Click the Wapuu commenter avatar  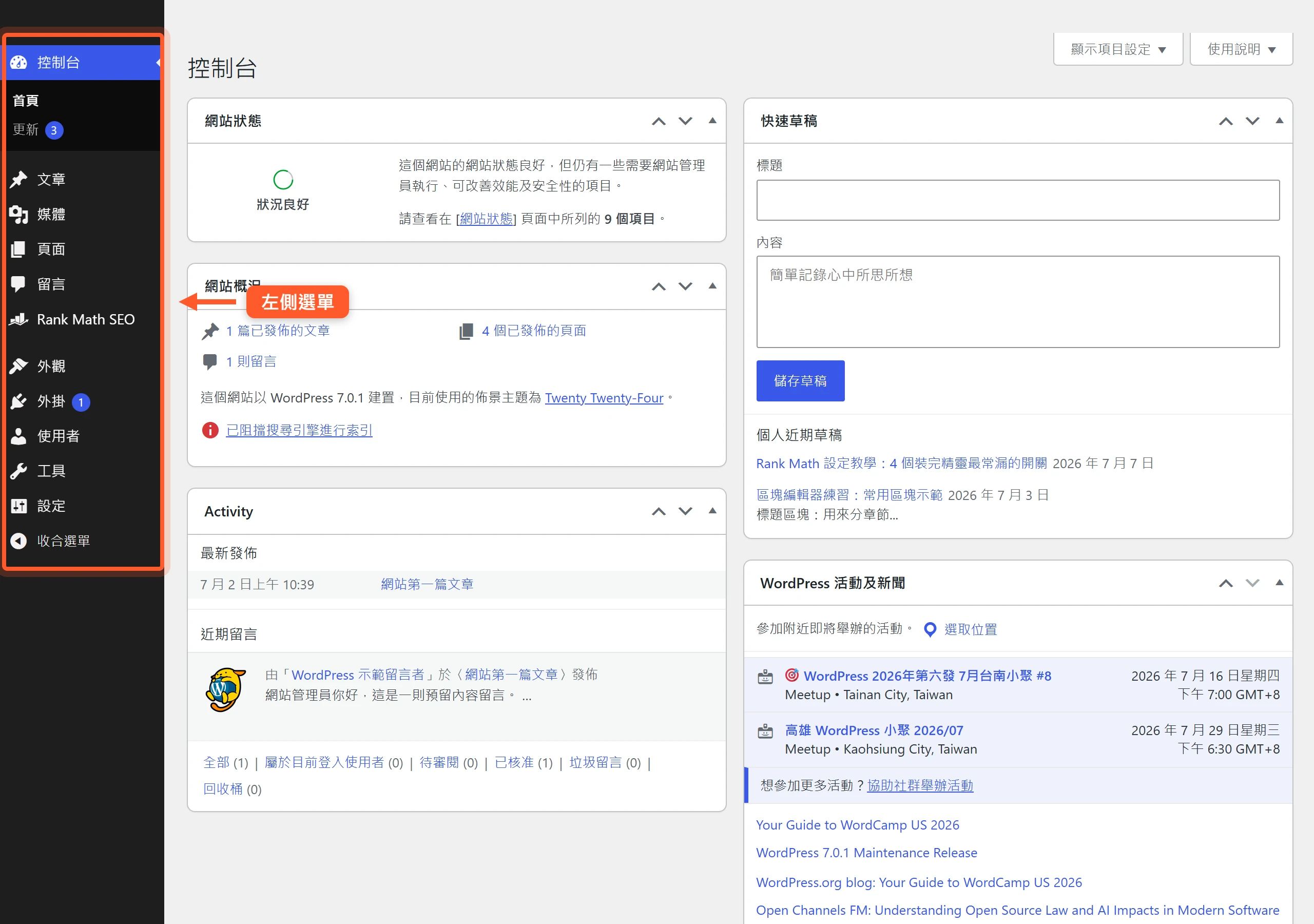tap(225, 689)
